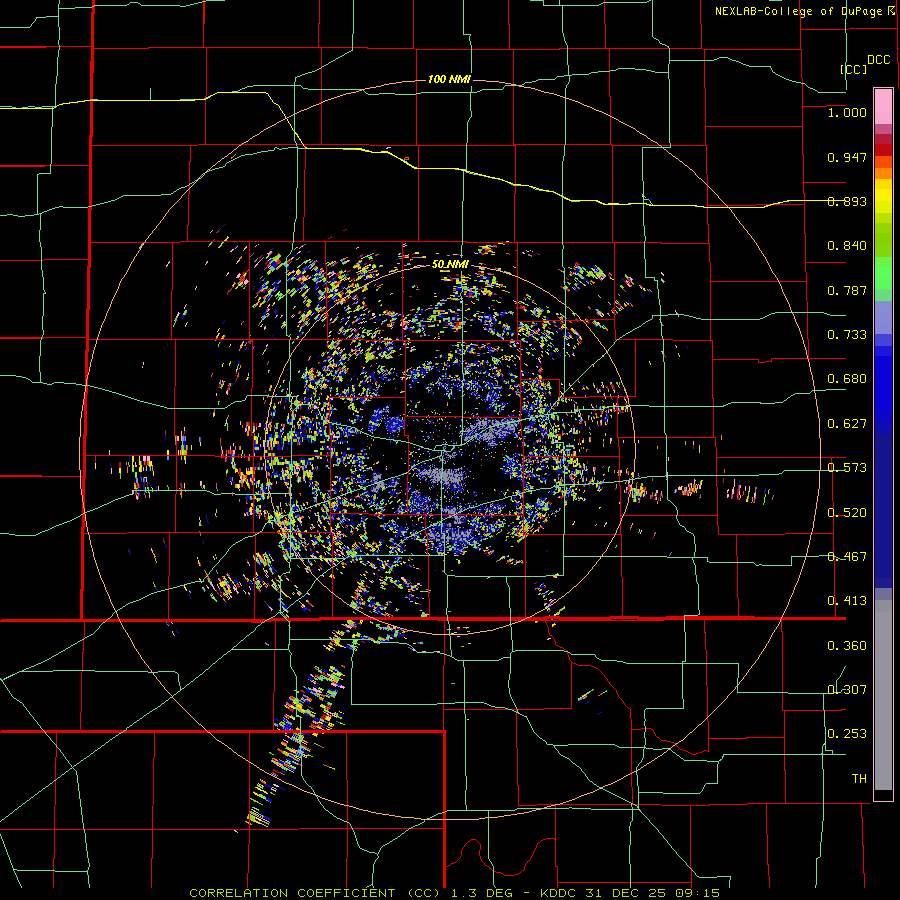This screenshot has width=900, height=900.
Task: Pick the red segment of the color bar
Action: [883, 149]
